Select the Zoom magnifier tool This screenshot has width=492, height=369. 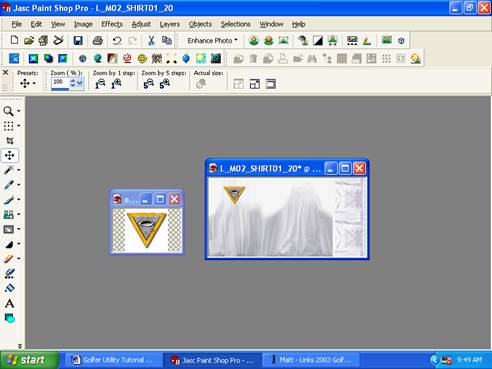click(9, 111)
